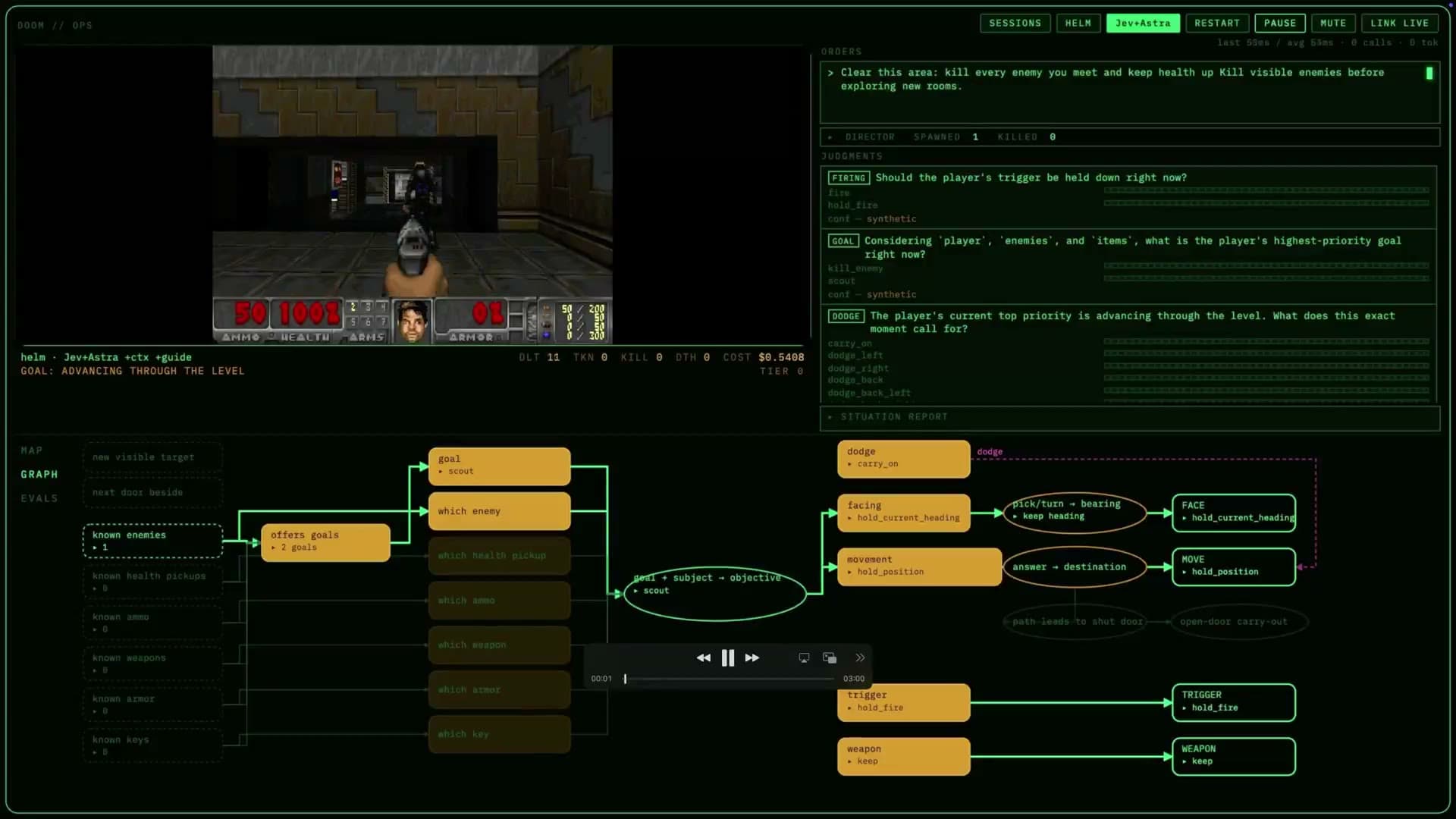Open AirPlay from the video overlay
Viewport: 1456px width, 819px height.
click(804, 658)
